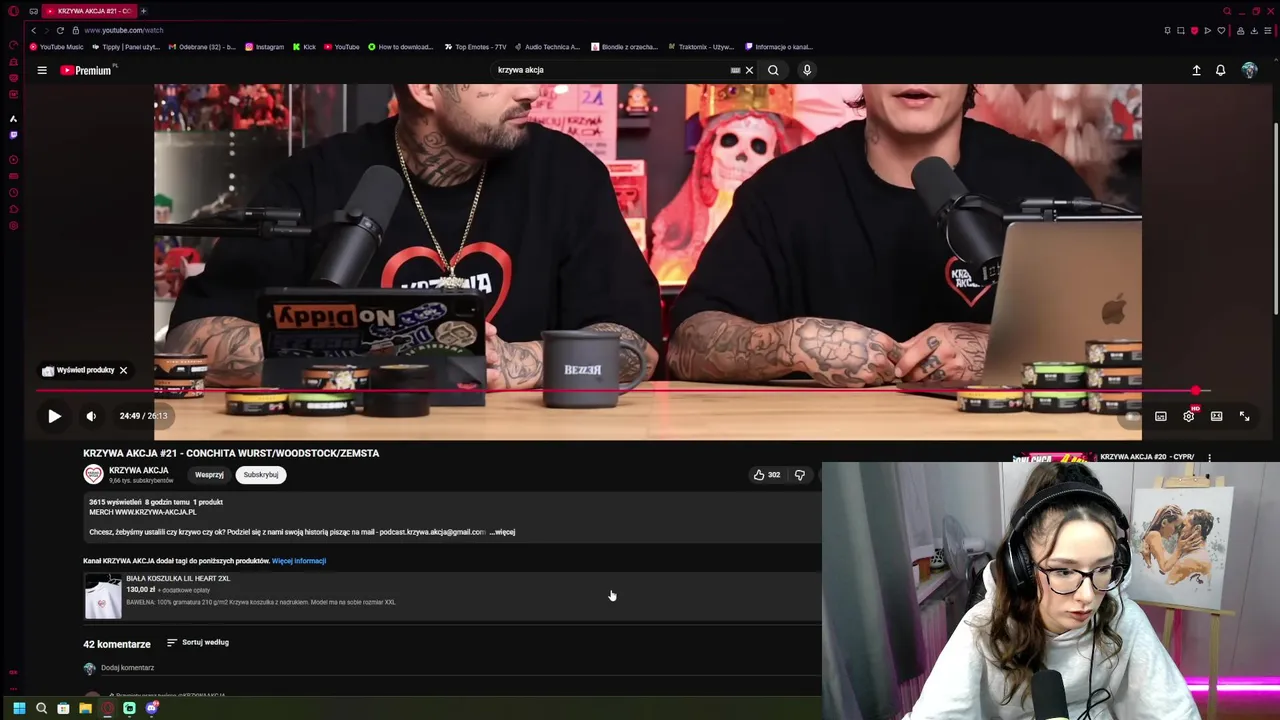Open 'Odebrane (32)' Gmail bookmark
This screenshot has width=1280, height=720.
tap(202, 47)
